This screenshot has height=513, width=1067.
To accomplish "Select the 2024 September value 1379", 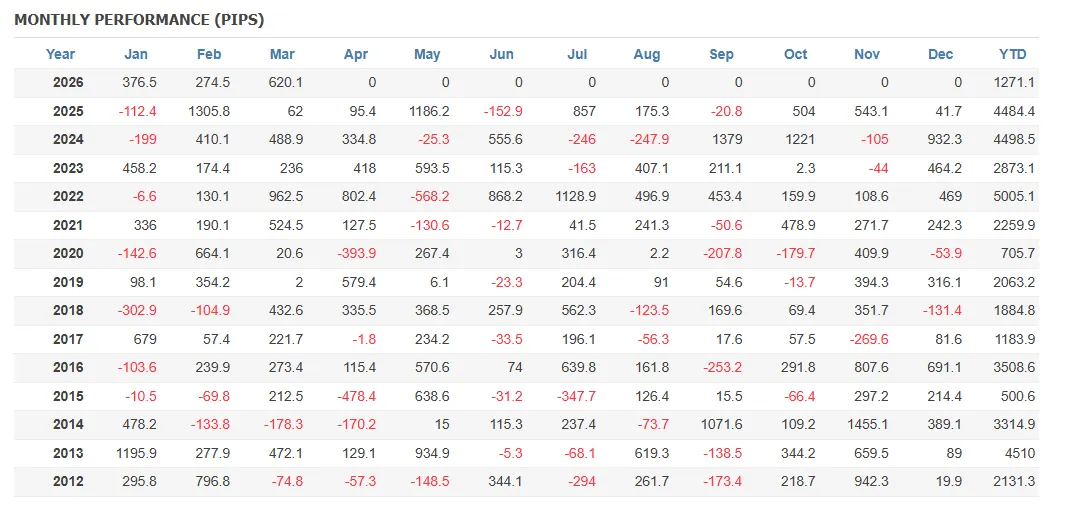I will [x=725, y=139].
